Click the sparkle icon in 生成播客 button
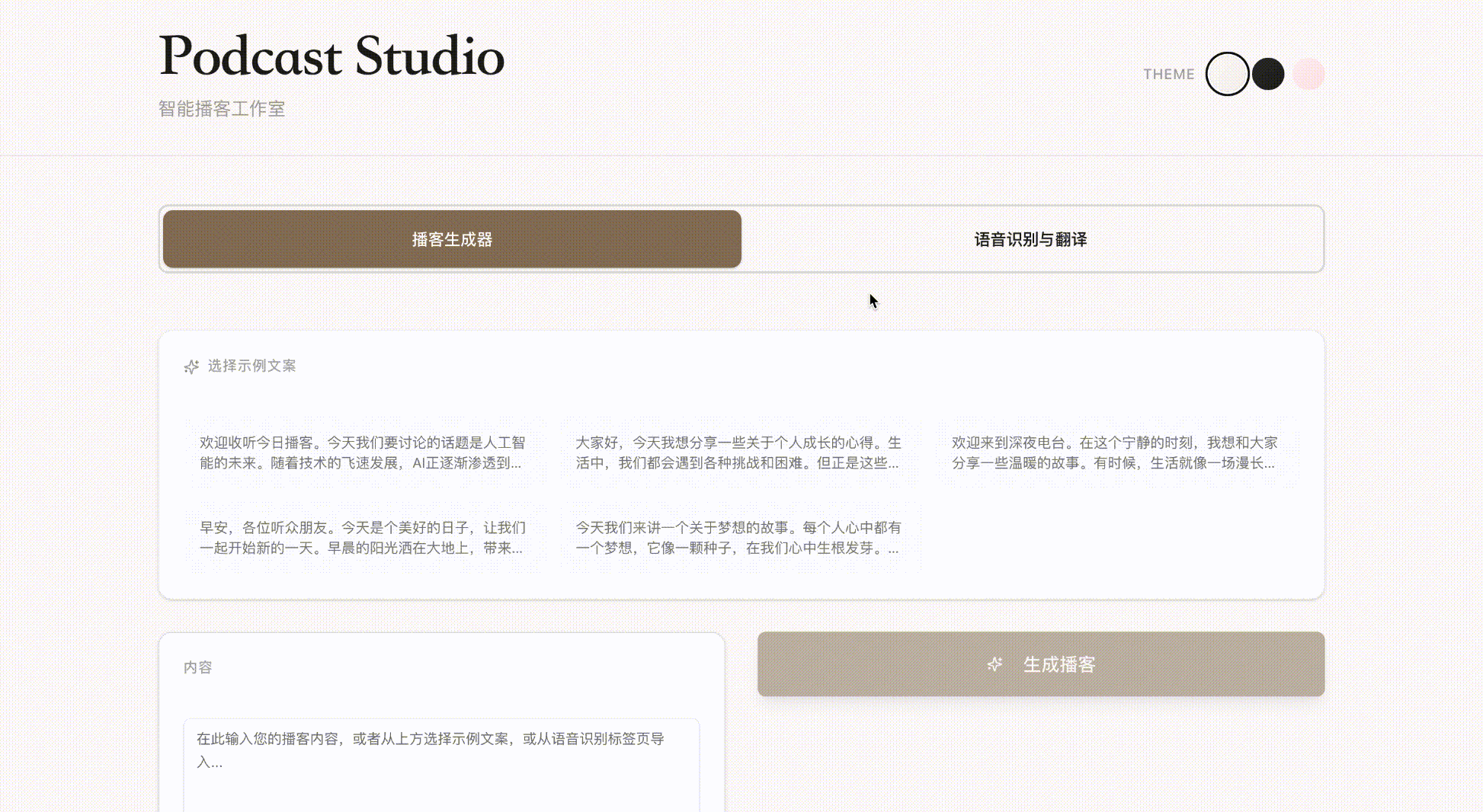The image size is (1483, 812). pos(995,664)
